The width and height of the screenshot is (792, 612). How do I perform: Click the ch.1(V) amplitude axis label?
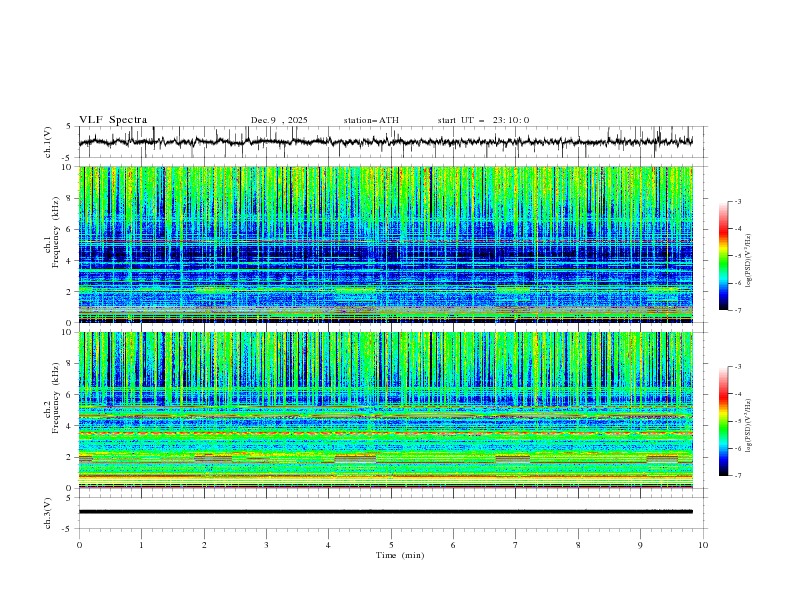tap(48, 142)
